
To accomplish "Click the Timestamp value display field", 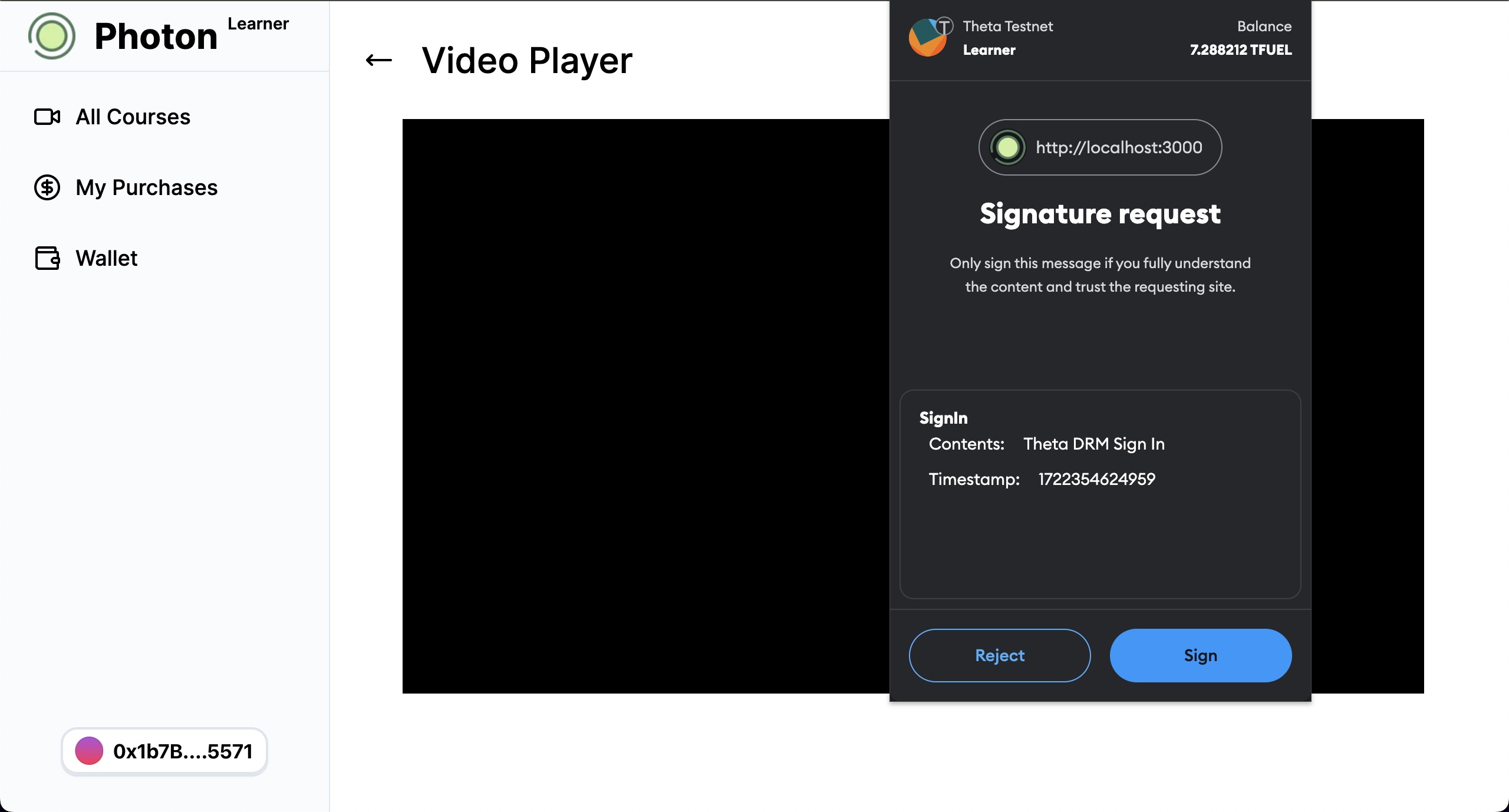I will coord(1096,478).
